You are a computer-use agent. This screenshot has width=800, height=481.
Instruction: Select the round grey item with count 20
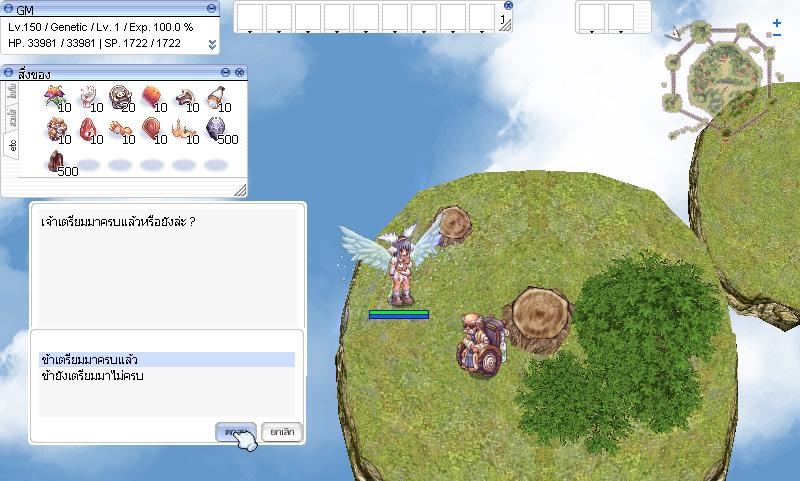coord(120,96)
